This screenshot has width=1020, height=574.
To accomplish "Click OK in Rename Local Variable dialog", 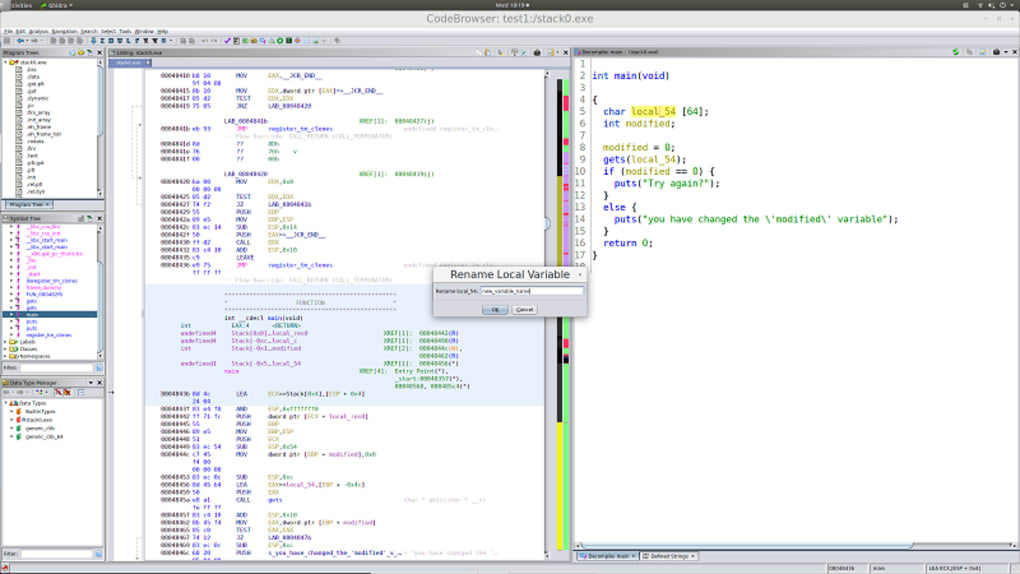I will [x=495, y=310].
